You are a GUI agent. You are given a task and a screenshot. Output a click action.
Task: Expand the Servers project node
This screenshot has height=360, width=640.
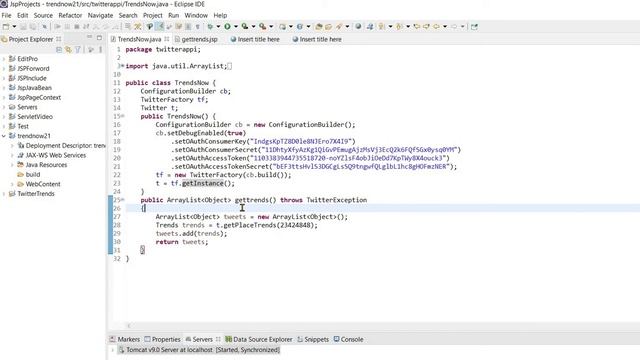(x=4, y=107)
